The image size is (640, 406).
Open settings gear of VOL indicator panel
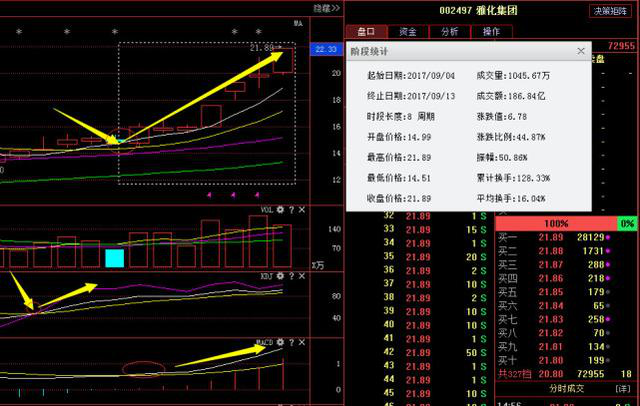point(280,210)
